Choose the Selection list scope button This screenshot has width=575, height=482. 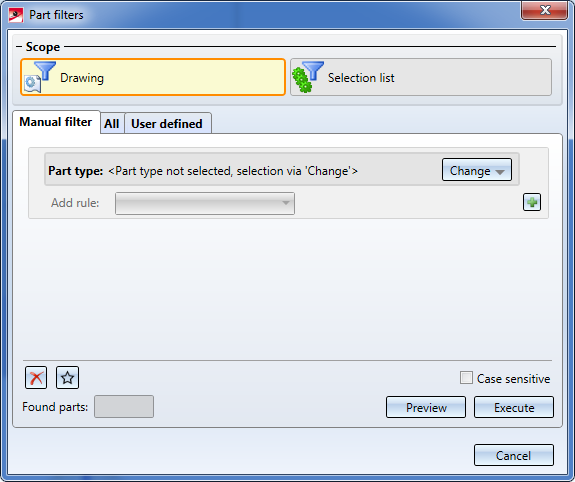point(421,77)
